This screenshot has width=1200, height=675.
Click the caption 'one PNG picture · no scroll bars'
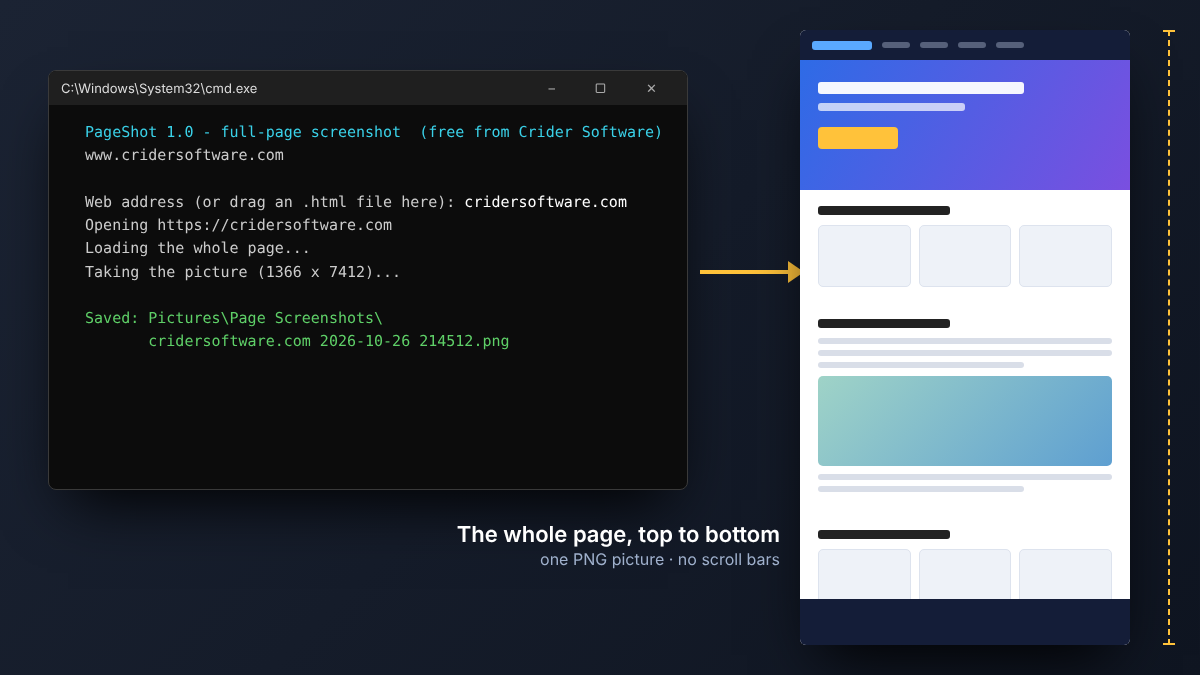(660, 559)
